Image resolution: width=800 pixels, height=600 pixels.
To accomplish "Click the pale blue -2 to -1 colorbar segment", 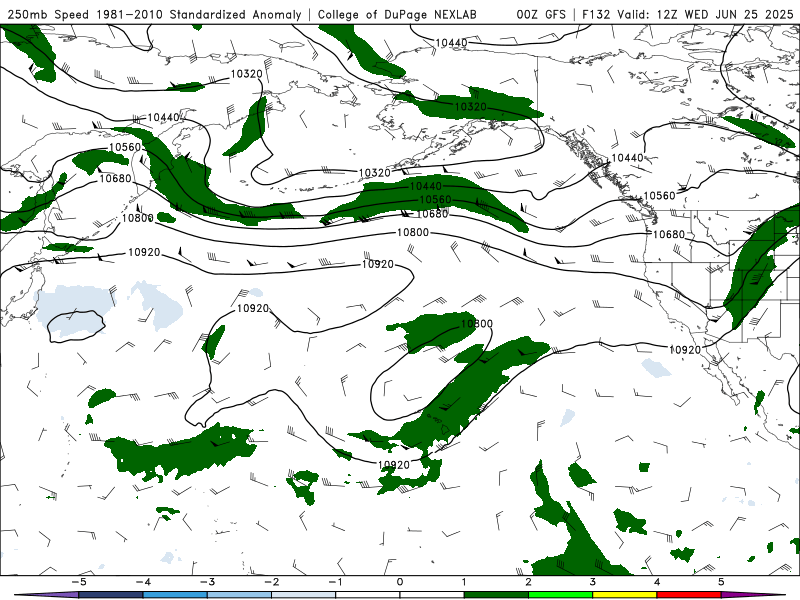I will [304, 595].
